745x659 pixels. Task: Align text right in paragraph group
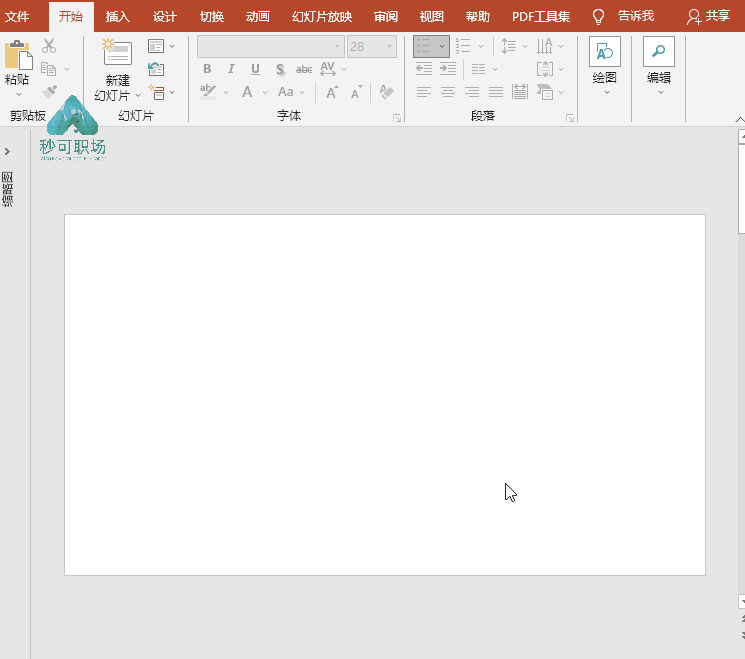tap(472, 92)
